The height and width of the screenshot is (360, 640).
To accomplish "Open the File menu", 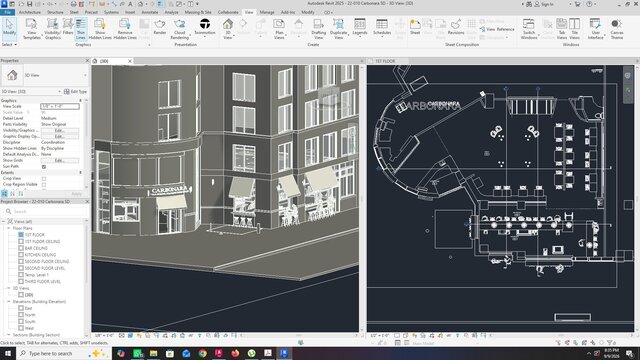I will pyautogui.click(x=7, y=12).
